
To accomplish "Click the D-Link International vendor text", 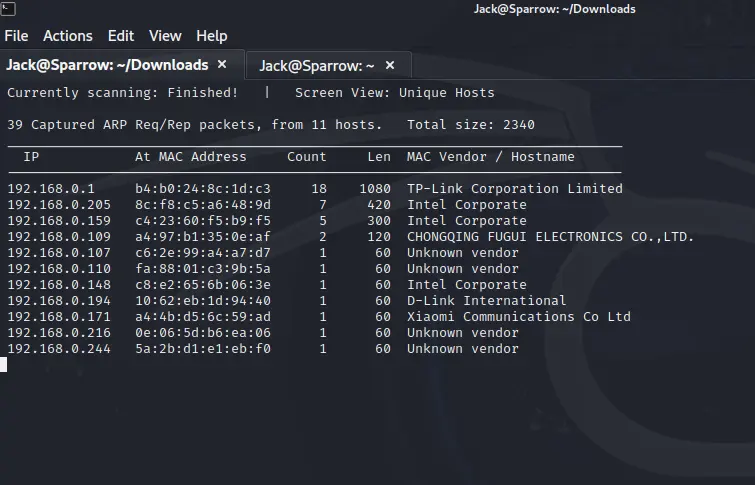I will [x=486, y=301].
